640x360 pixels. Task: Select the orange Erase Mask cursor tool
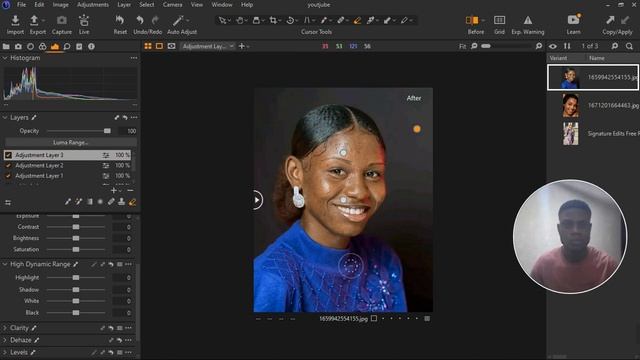pos(357,20)
